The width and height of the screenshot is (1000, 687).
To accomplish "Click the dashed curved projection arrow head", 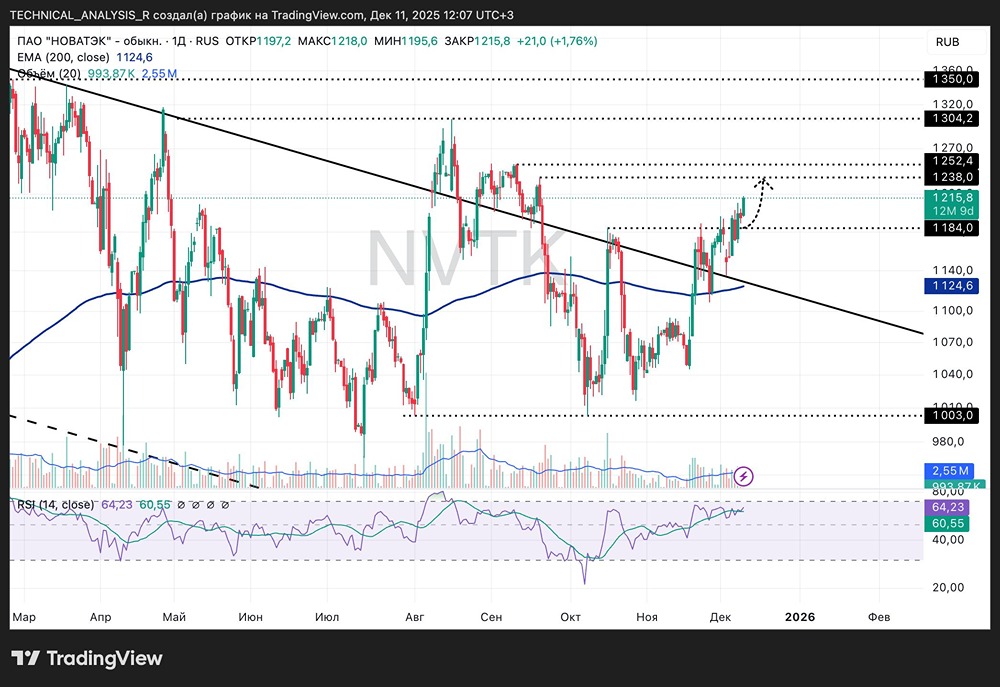I will point(763,181).
